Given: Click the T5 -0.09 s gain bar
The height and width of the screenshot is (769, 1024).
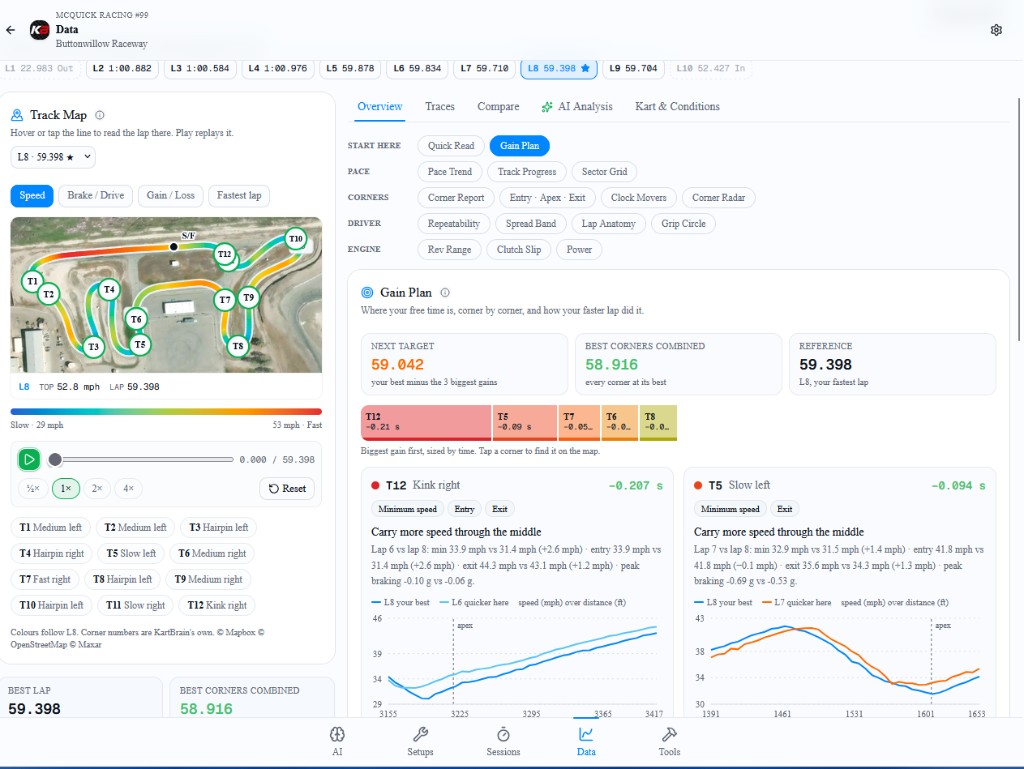Looking at the screenshot, I should coord(525,422).
